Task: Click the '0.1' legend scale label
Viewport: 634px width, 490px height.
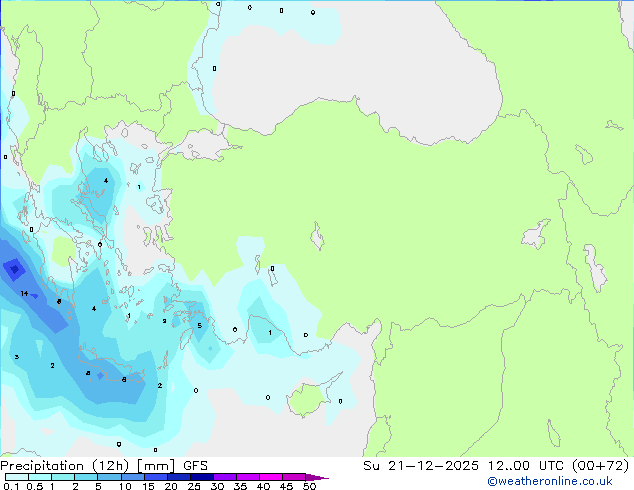Action: coord(11,486)
